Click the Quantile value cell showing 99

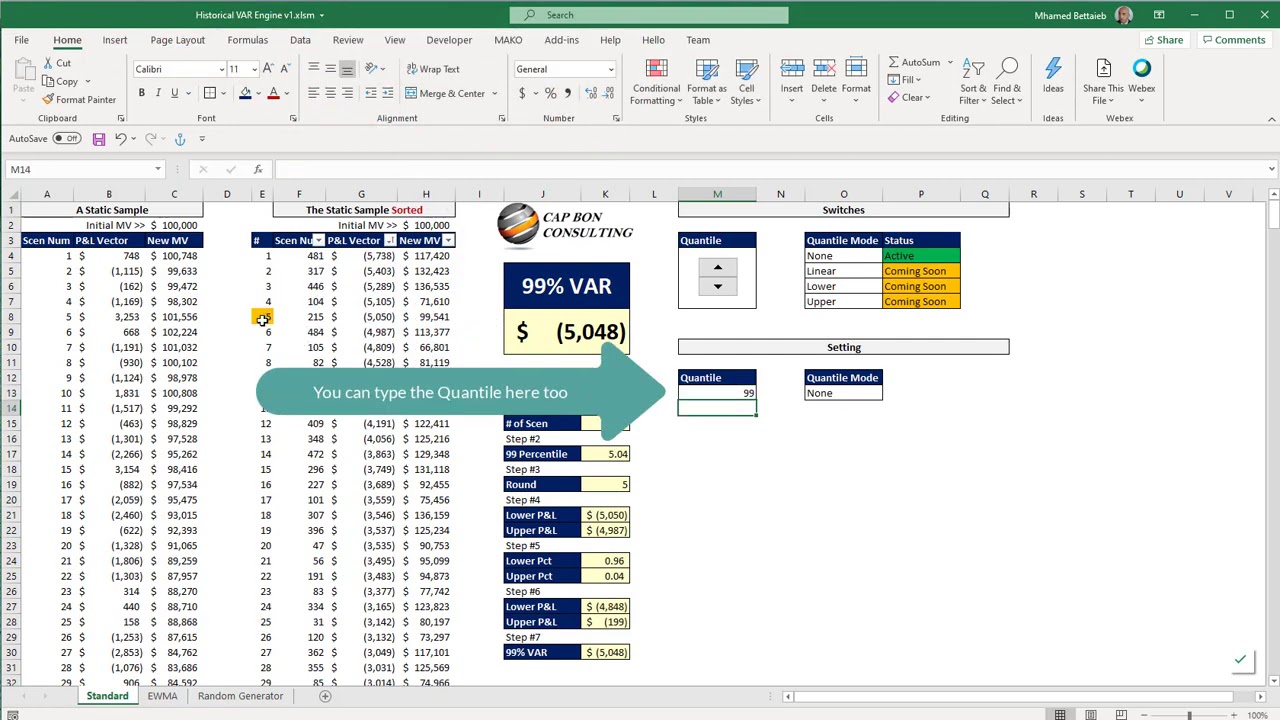tap(717, 393)
